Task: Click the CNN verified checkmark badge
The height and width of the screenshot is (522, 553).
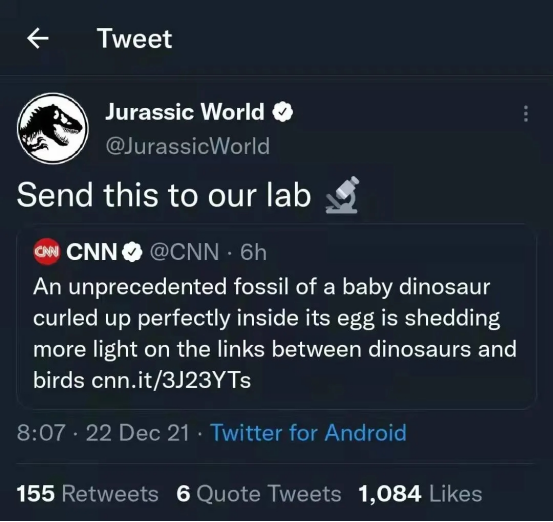Action: click(x=132, y=252)
